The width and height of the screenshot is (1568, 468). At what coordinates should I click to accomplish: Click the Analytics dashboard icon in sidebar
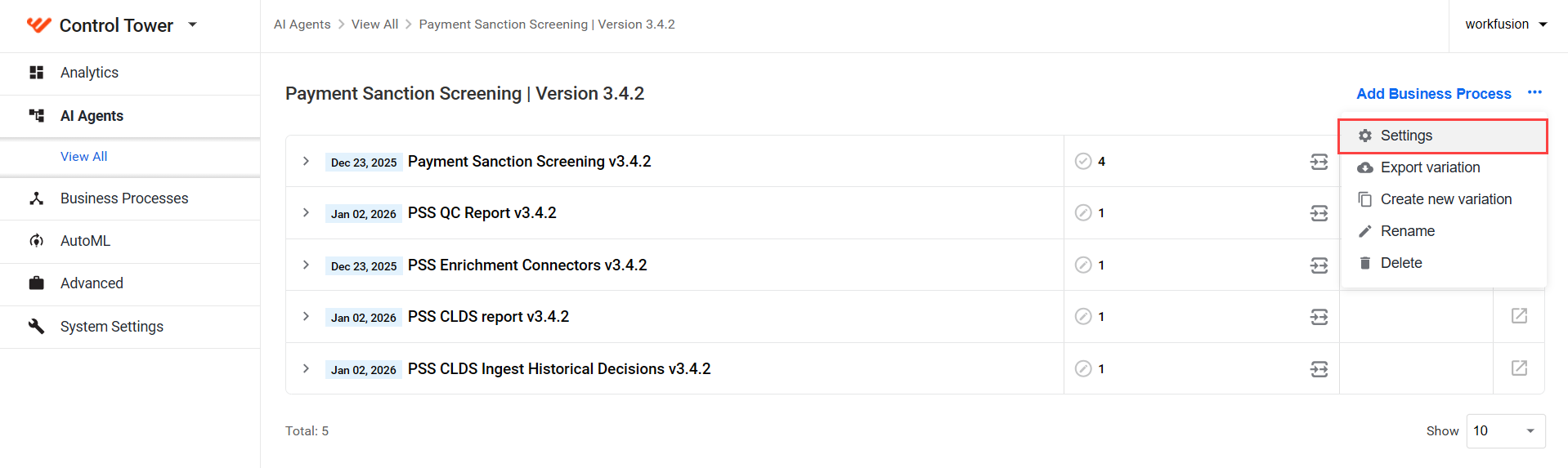[x=37, y=73]
